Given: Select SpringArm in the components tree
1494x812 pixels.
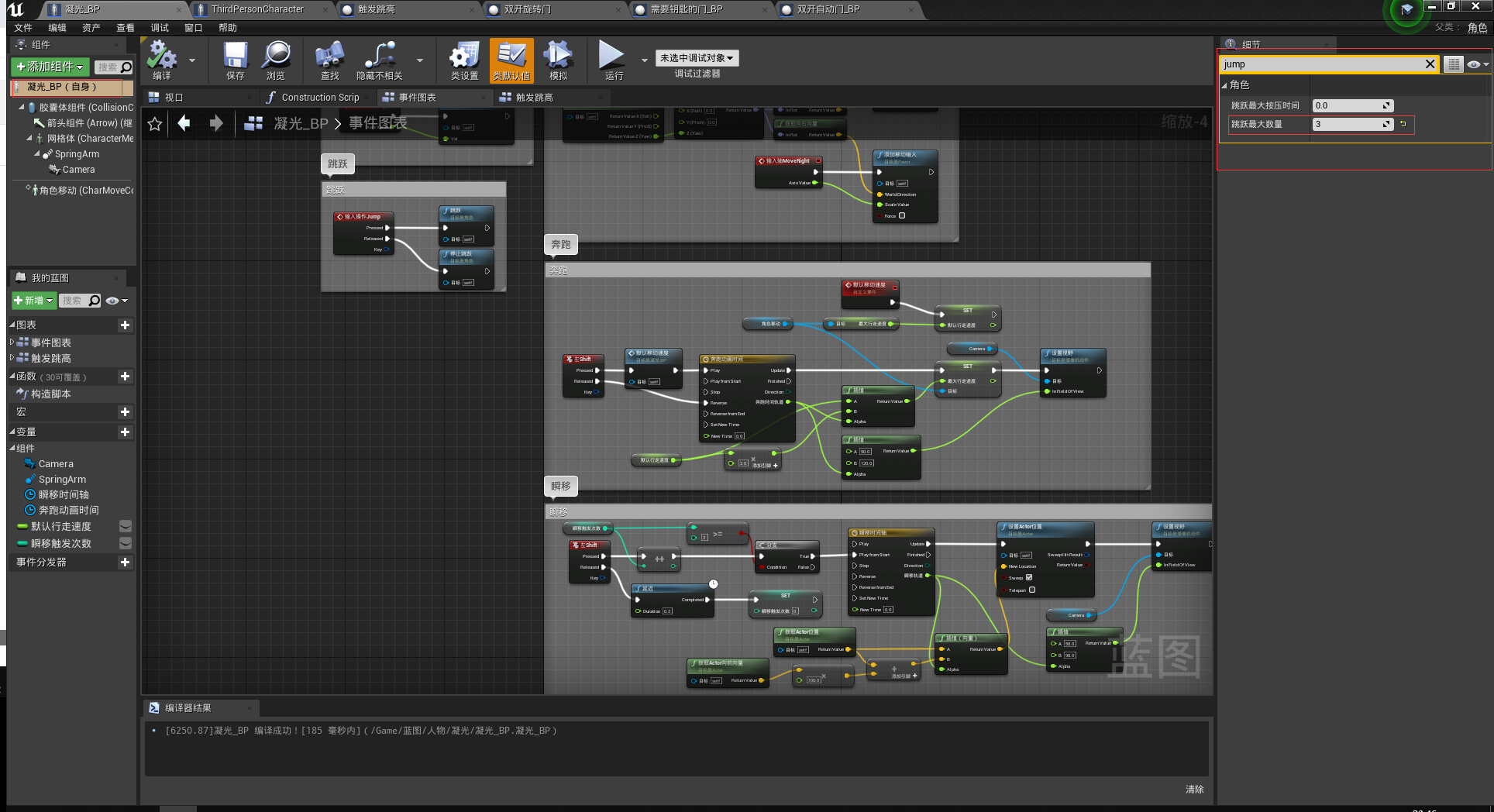Looking at the screenshot, I should tap(77, 154).
